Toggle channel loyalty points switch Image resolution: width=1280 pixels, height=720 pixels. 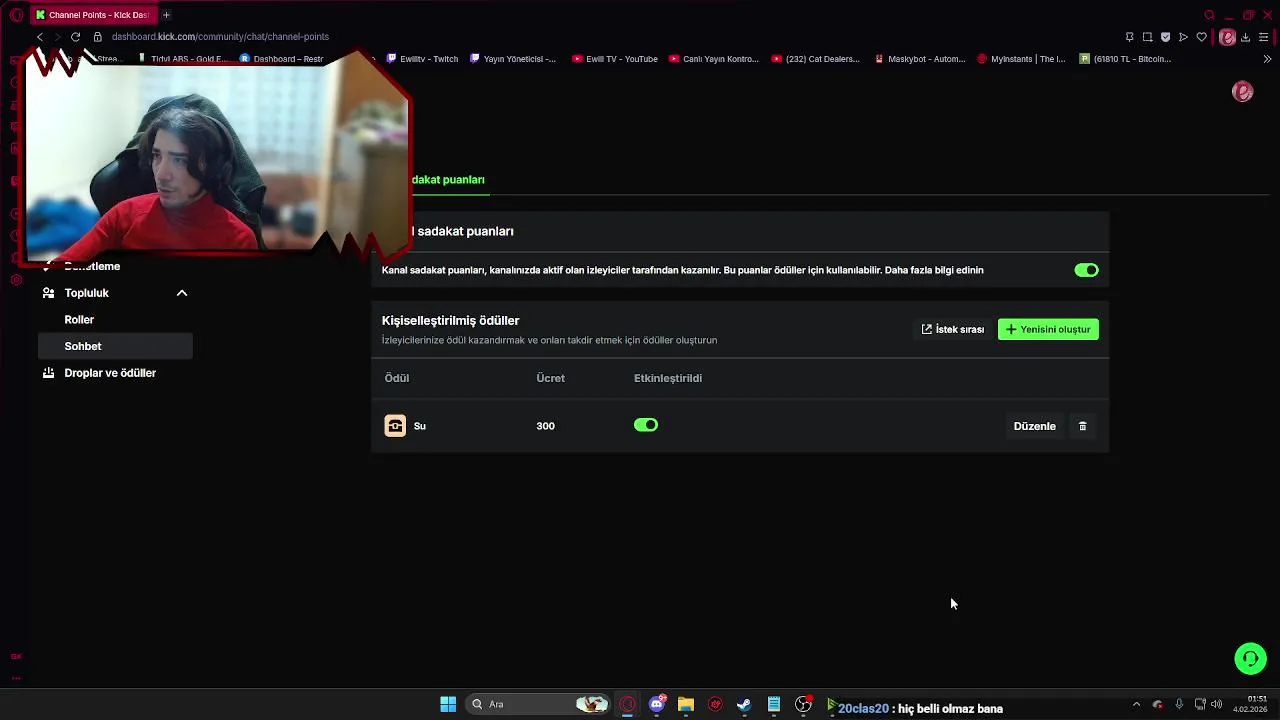tap(1086, 270)
